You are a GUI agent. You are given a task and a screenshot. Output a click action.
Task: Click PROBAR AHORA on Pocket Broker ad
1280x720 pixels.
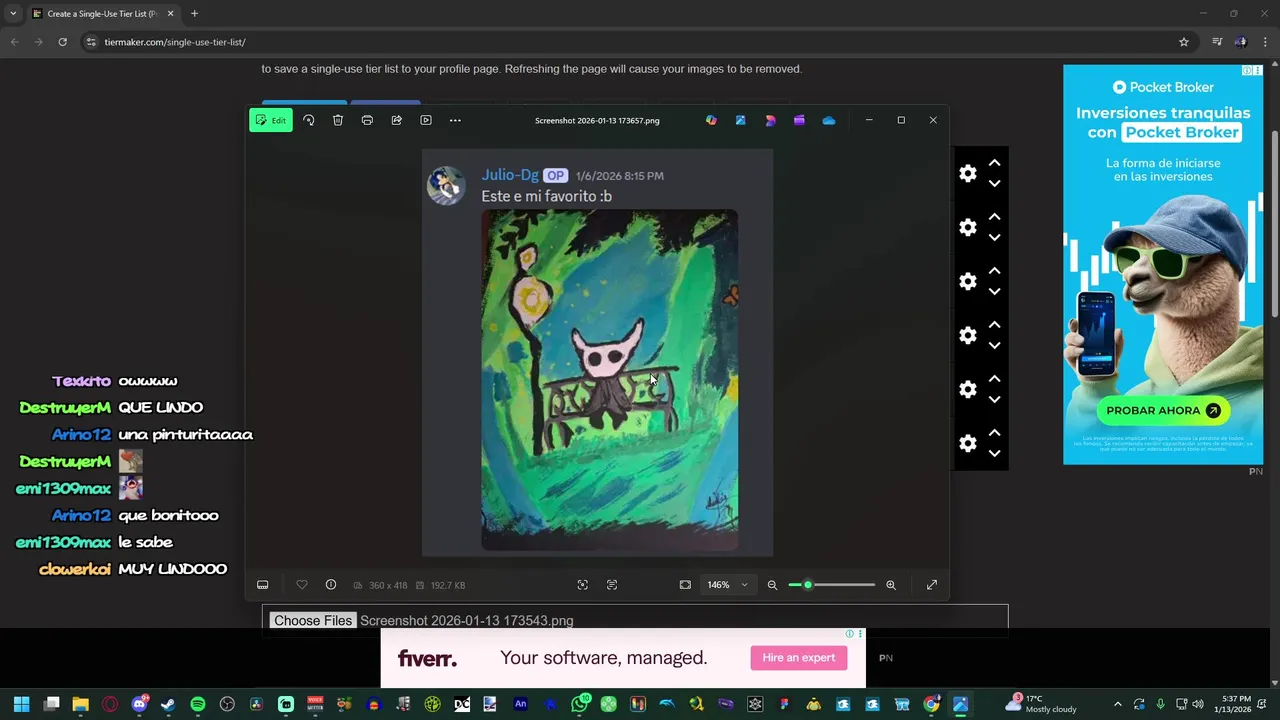[x=1162, y=410]
